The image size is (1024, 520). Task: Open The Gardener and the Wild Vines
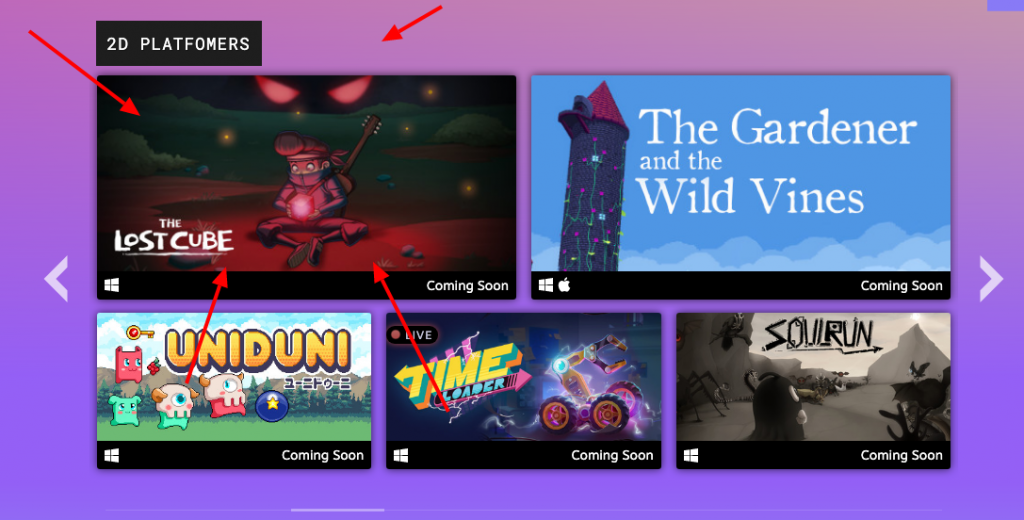coord(741,187)
